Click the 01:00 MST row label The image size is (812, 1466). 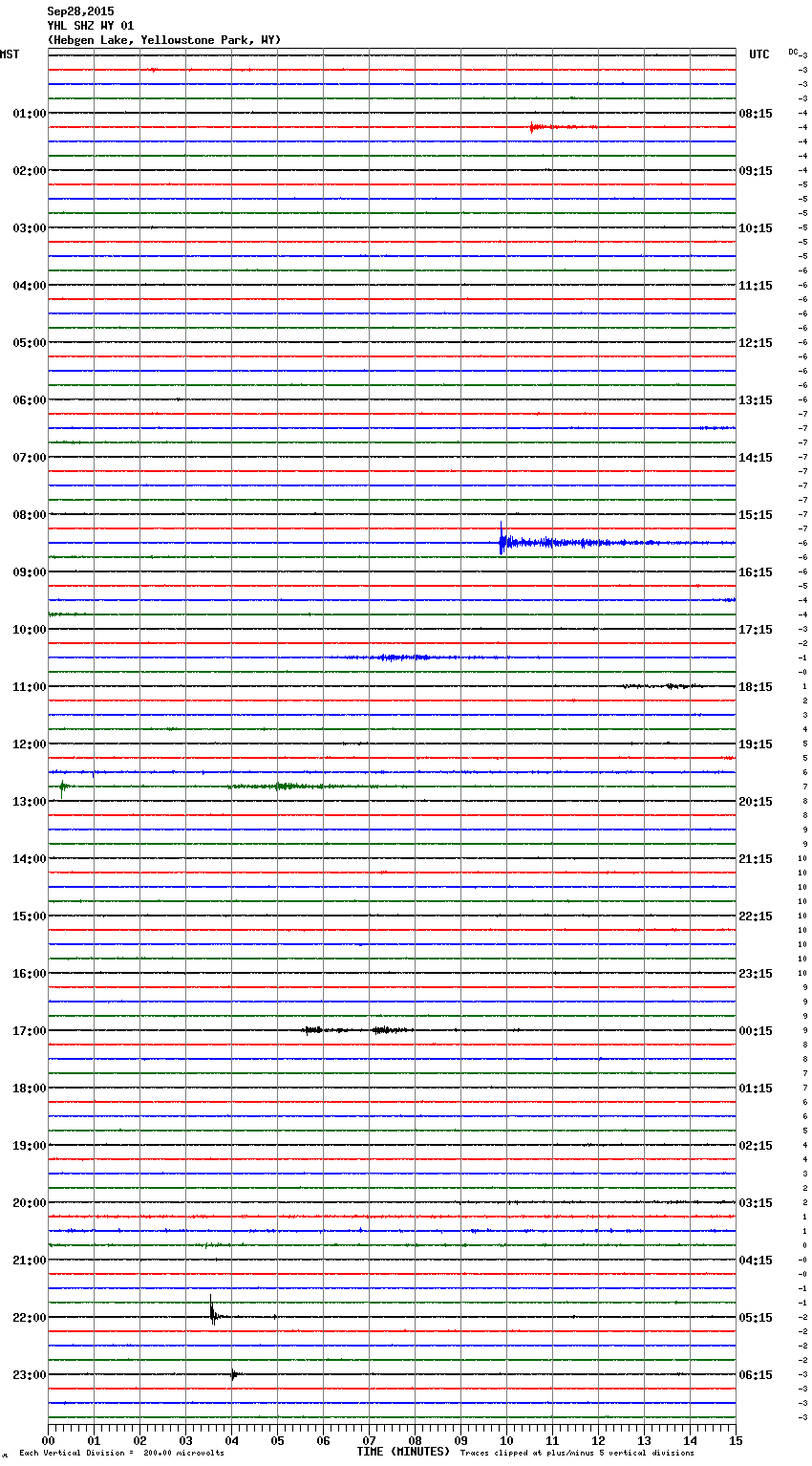[30, 114]
